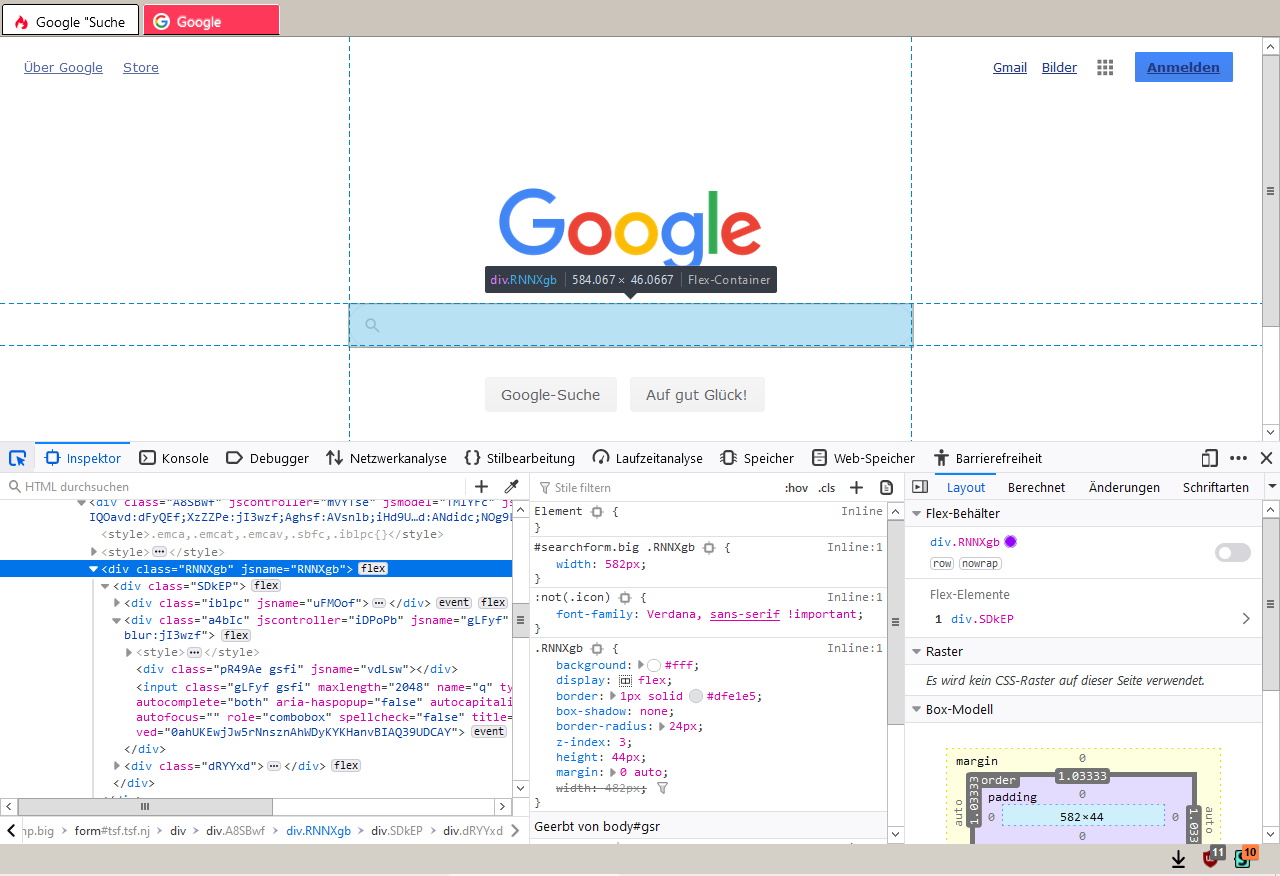Screen dimensions: 1280x876
Task: Open the DevTools three-dots options menu
Action: pos(1238,458)
